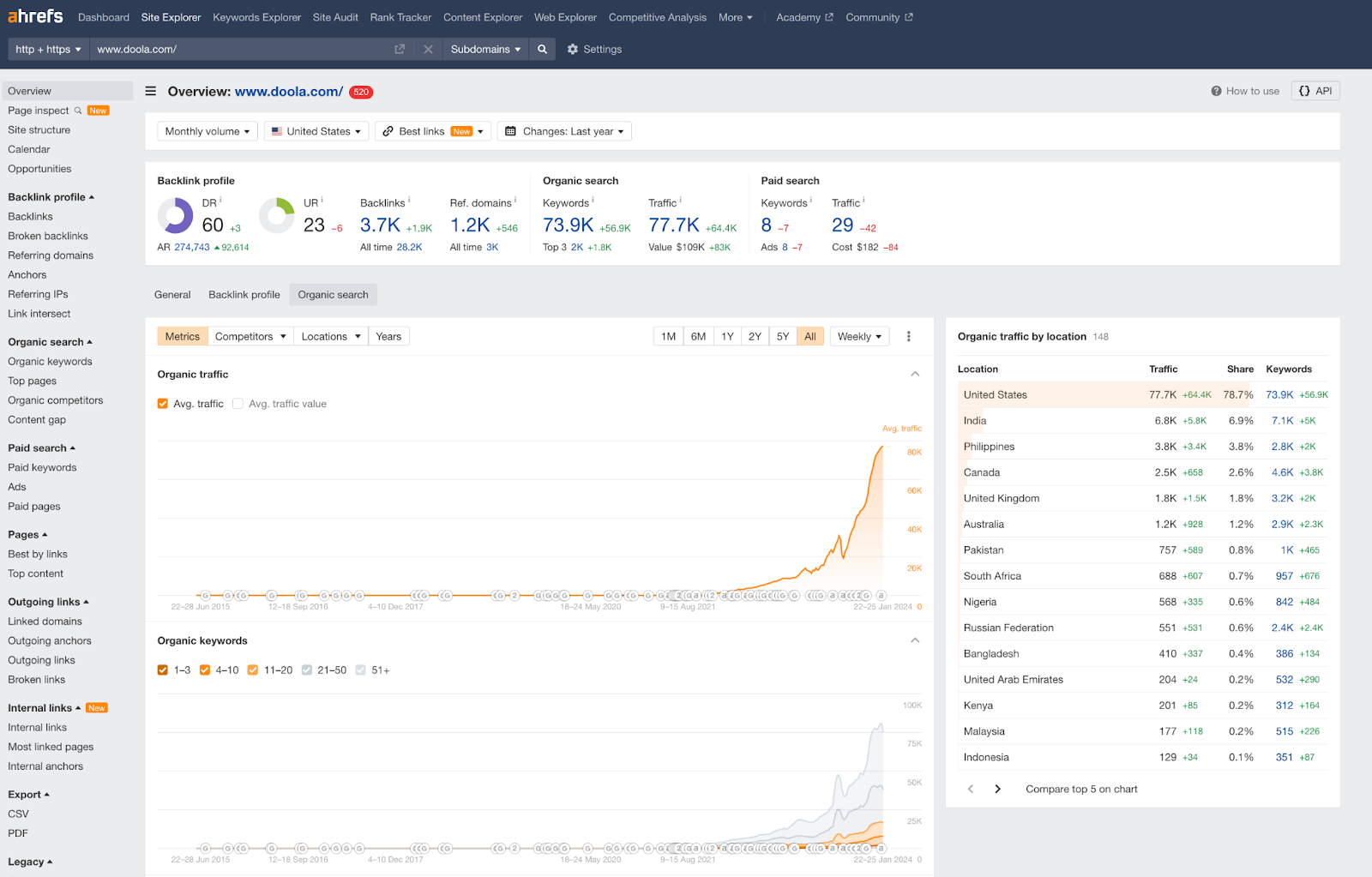Open URL in new tab icon
Viewport: 1372px width, 877px height.
[x=400, y=49]
